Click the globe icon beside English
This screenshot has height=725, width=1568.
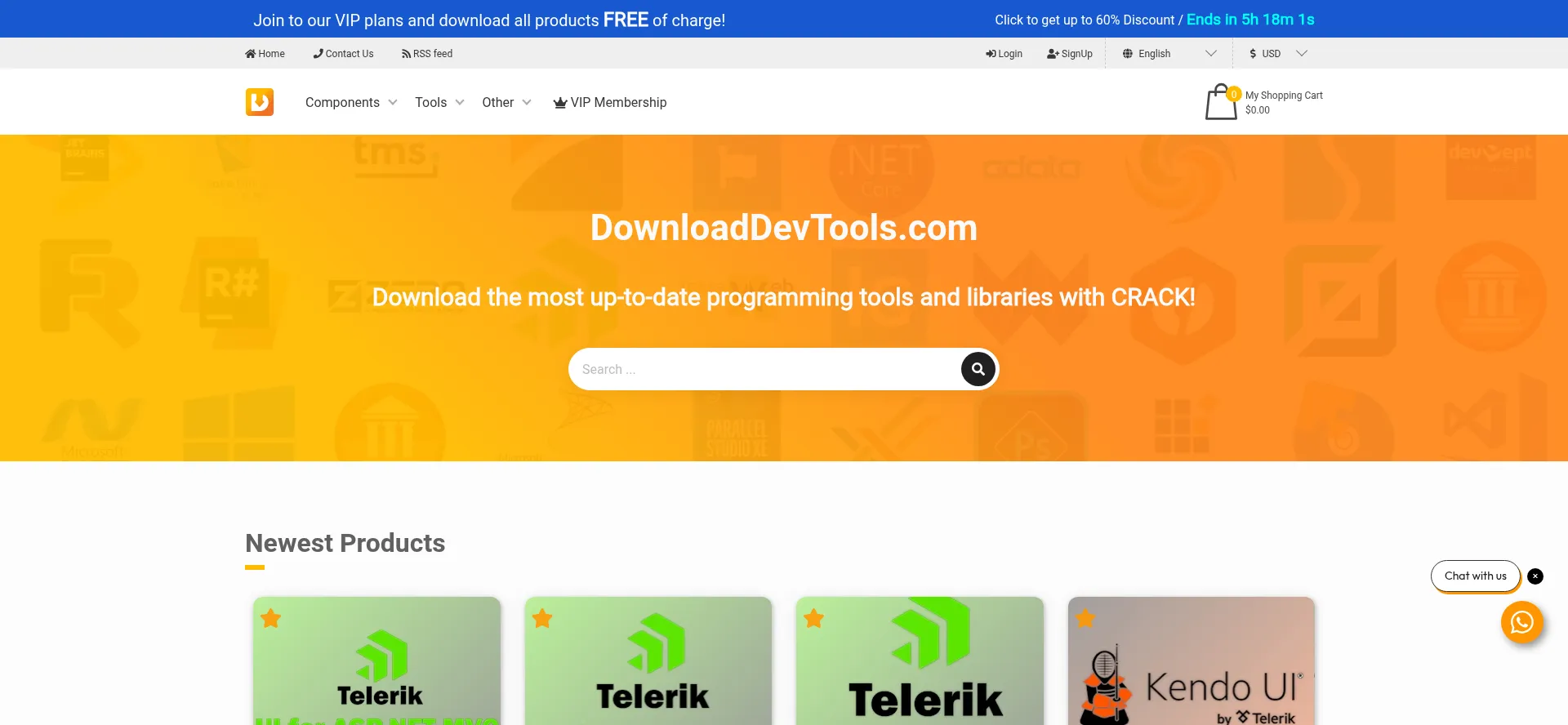(1128, 54)
